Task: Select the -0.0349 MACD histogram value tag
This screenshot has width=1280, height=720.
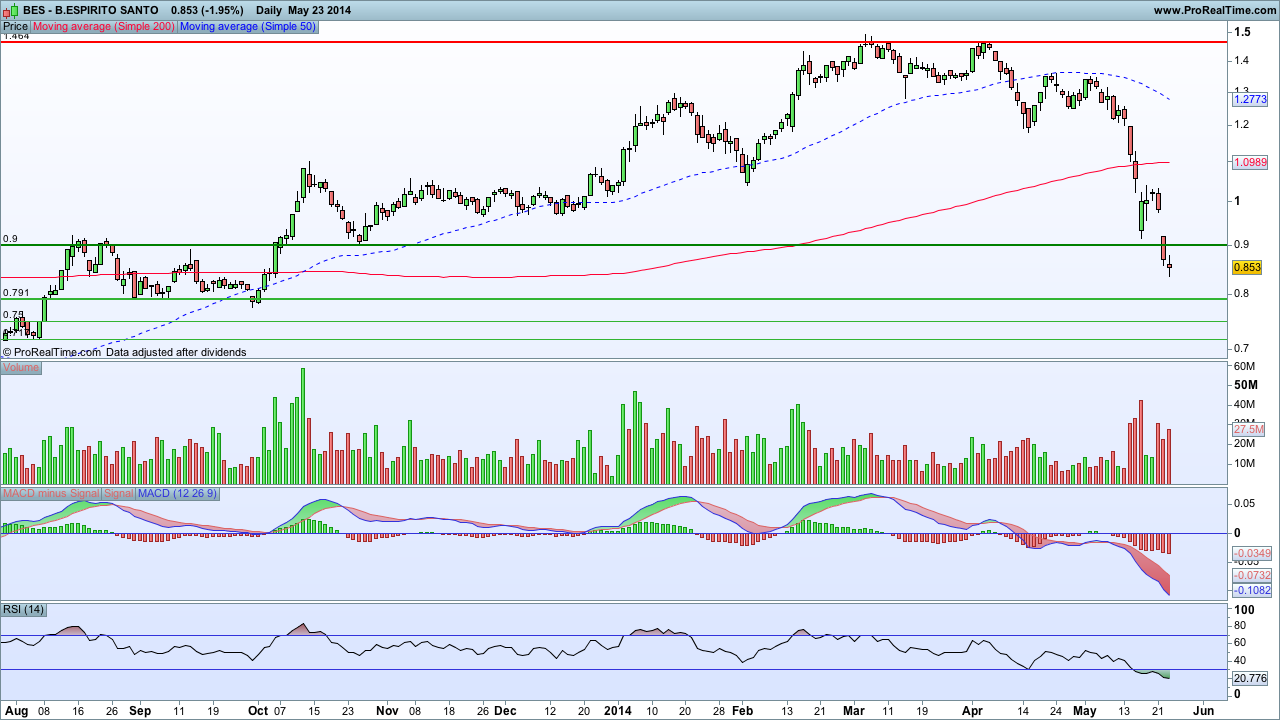Action: click(1252, 554)
